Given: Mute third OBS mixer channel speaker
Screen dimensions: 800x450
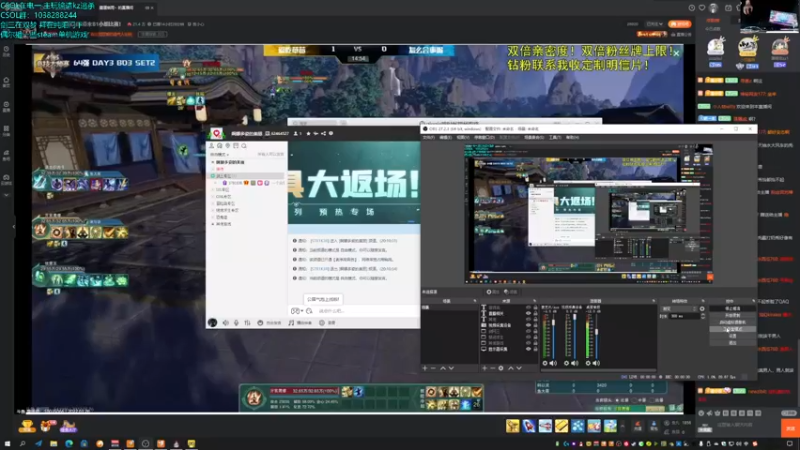Looking at the screenshot, I should pos(596,363).
